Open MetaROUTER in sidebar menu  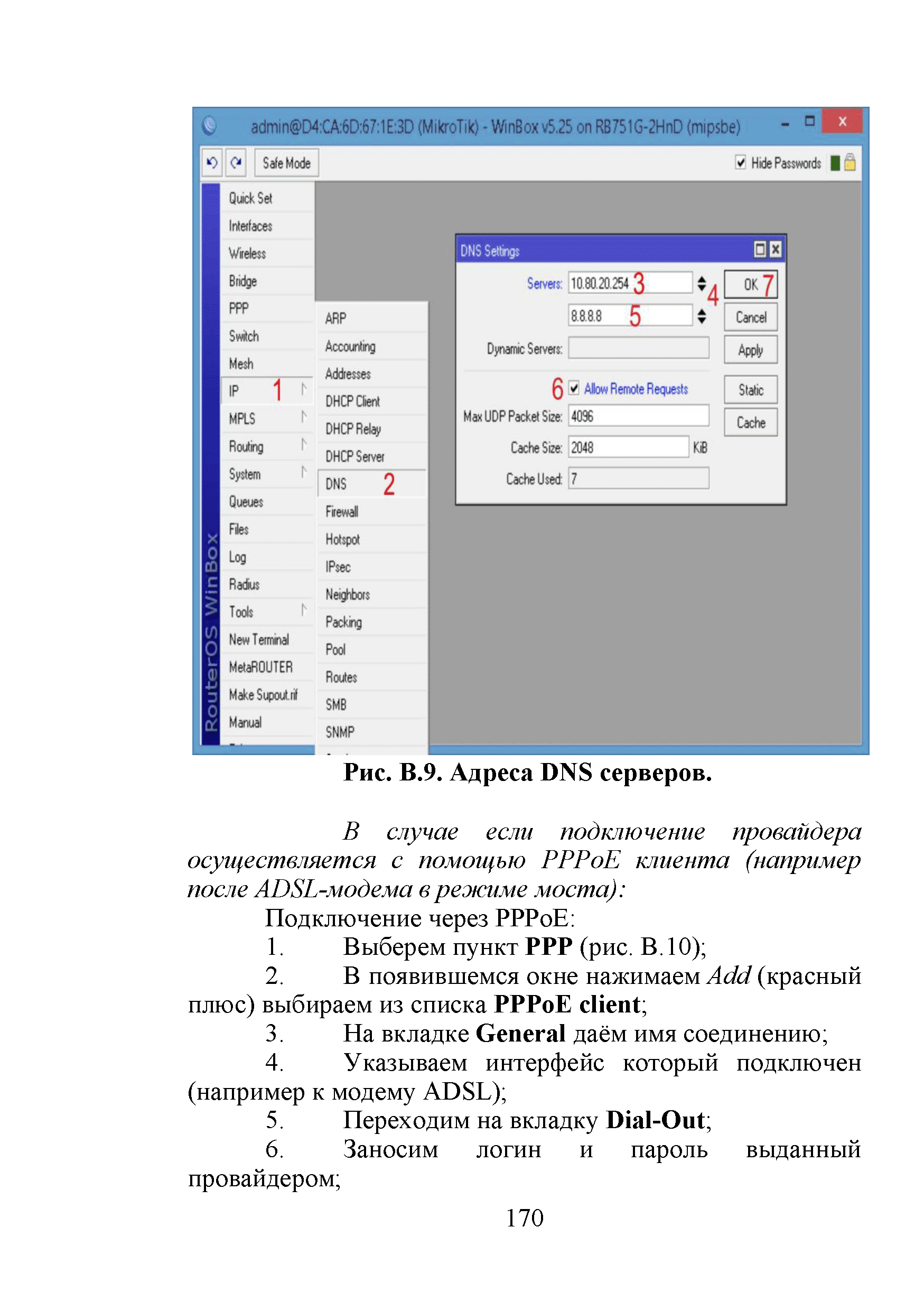pos(267,668)
